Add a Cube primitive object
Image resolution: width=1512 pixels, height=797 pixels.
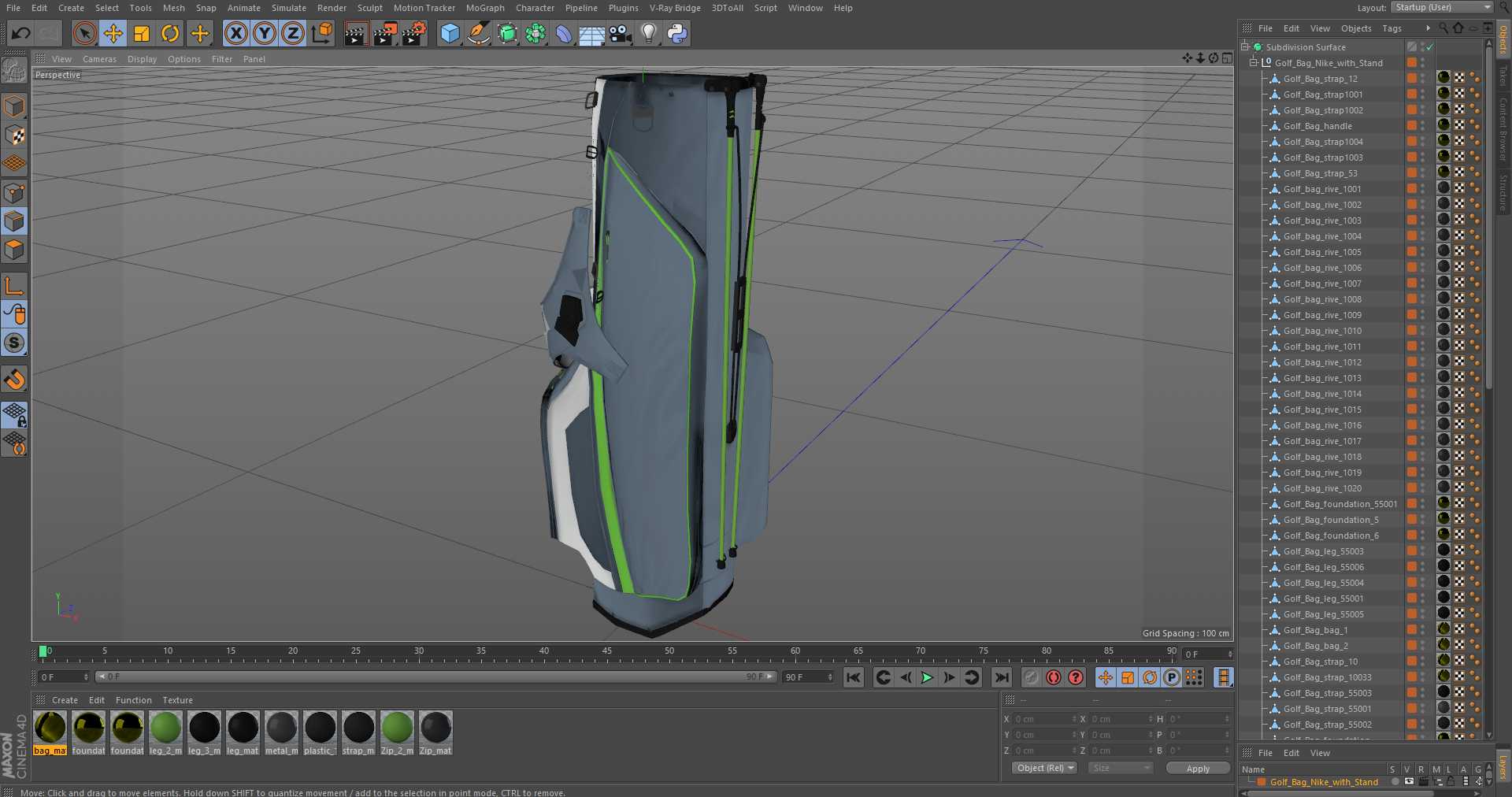(x=450, y=33)
